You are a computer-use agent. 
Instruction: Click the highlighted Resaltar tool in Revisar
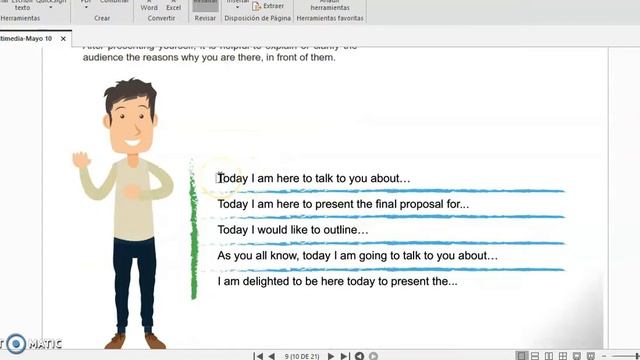click(x=205, y=5)
